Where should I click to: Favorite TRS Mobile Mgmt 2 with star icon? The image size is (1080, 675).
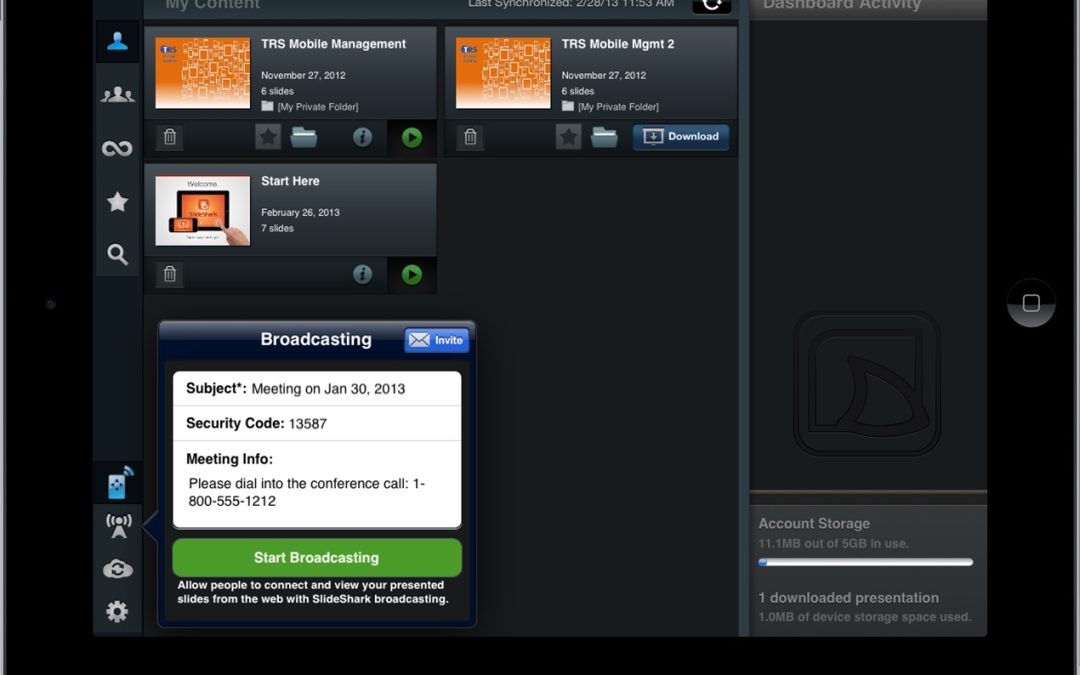pyautogui.click(x=568, y=137)
